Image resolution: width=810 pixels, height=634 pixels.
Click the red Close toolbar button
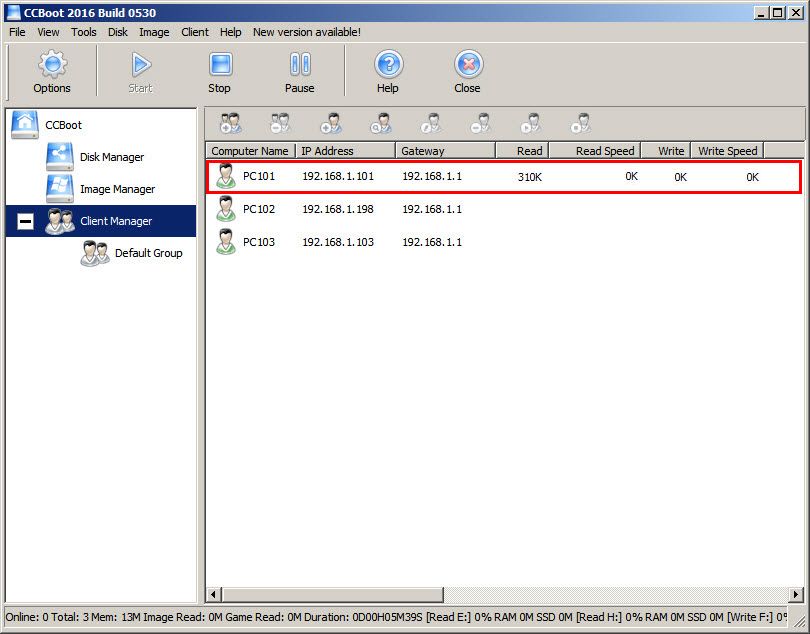pos(468,71)
